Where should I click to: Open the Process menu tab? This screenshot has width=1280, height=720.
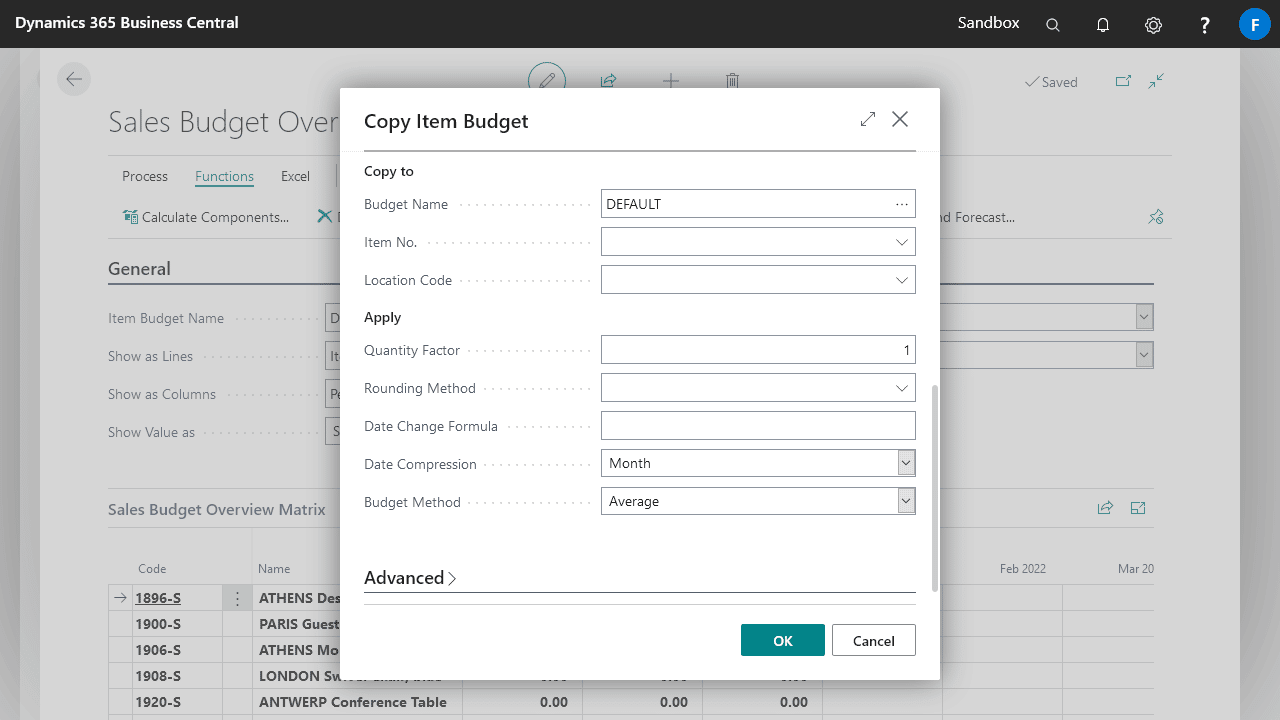point(145,176)
